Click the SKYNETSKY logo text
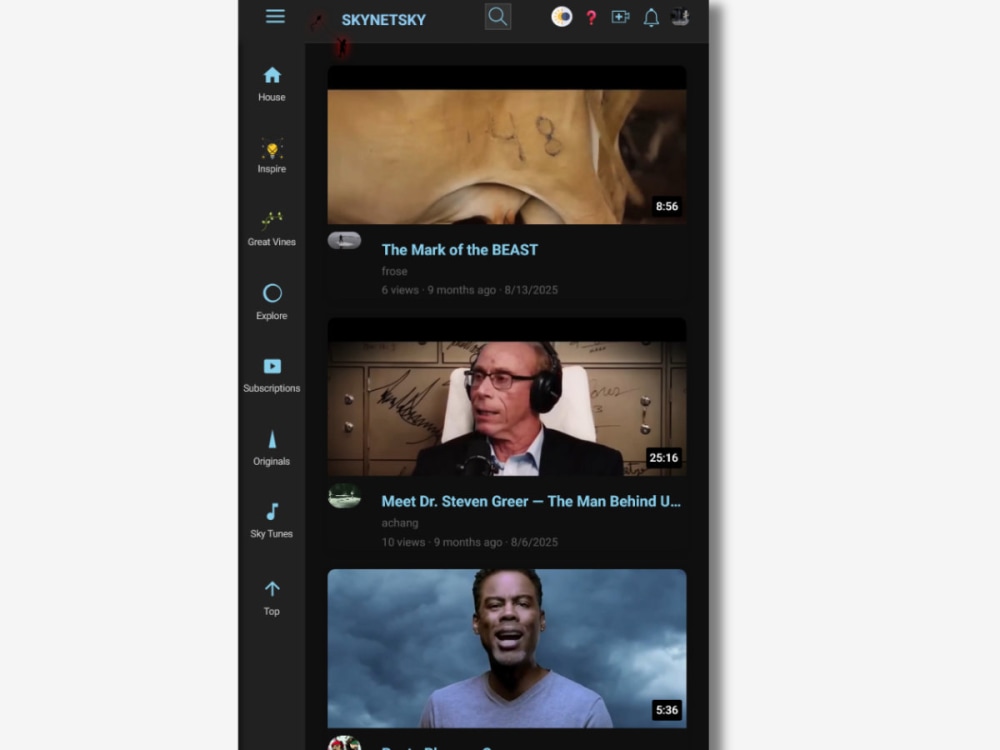 click(383, 20)
